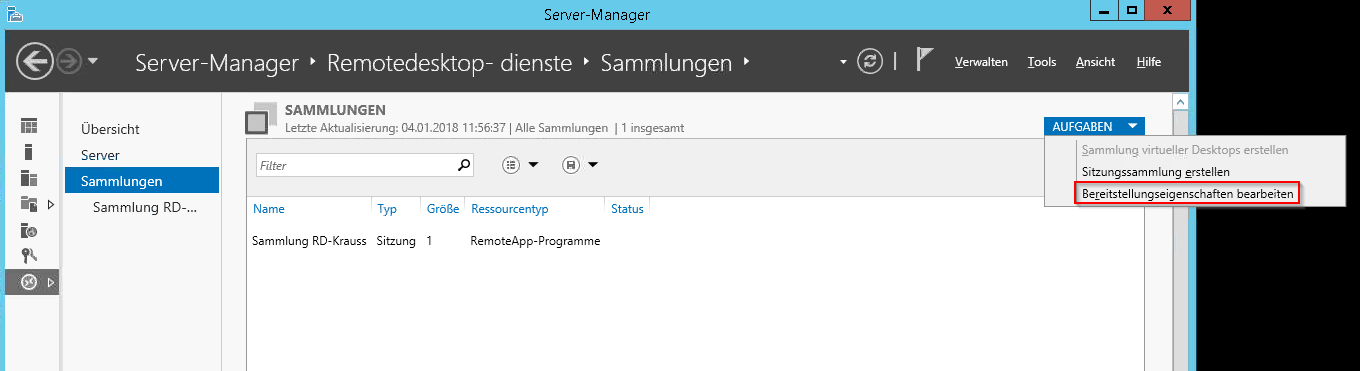Image resolution: width=1360 pixels, height=371 pixels.
Task: Open the Verwalten menu
Action: click(981, 62)
